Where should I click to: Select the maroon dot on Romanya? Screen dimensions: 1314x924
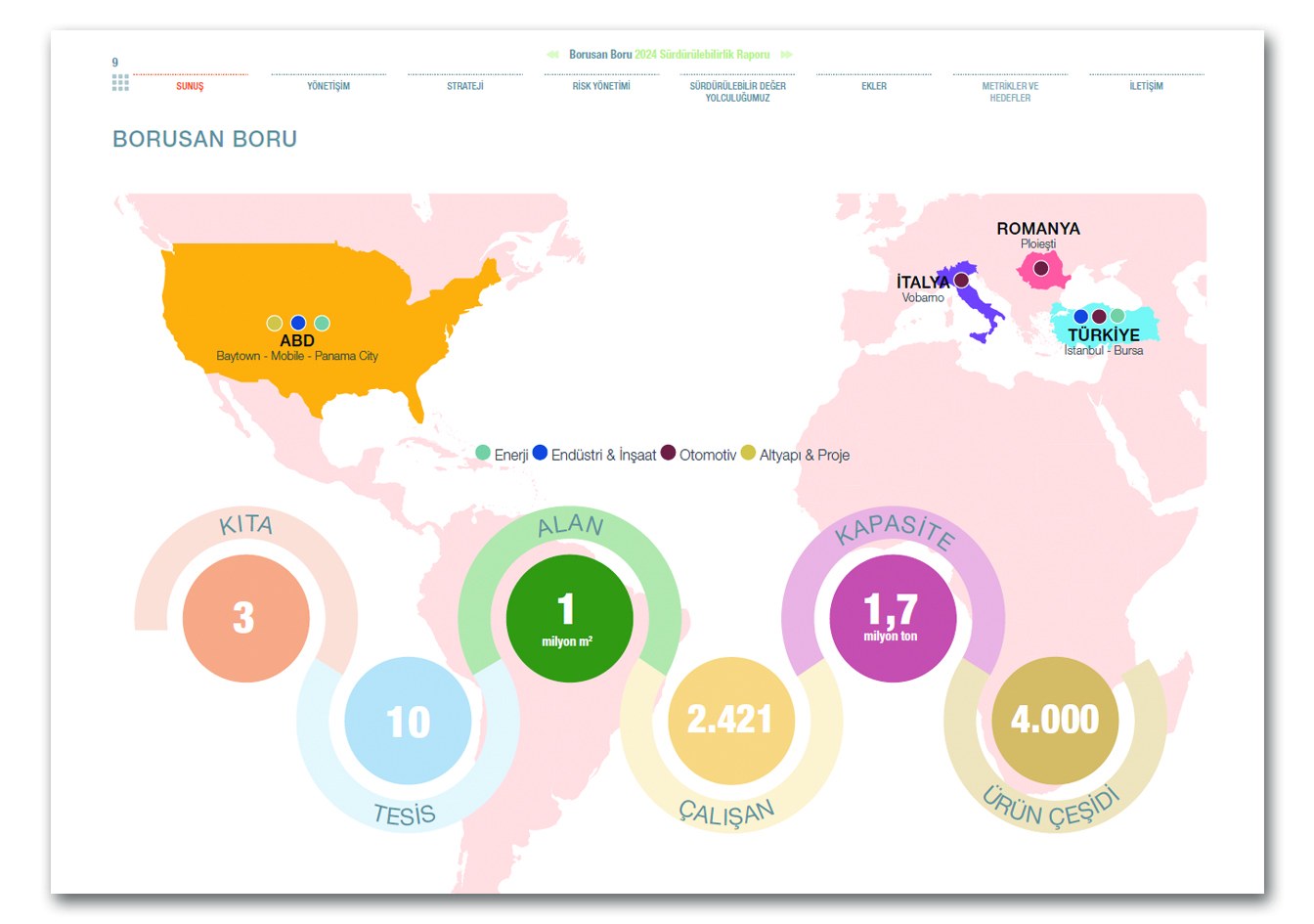1041,268
